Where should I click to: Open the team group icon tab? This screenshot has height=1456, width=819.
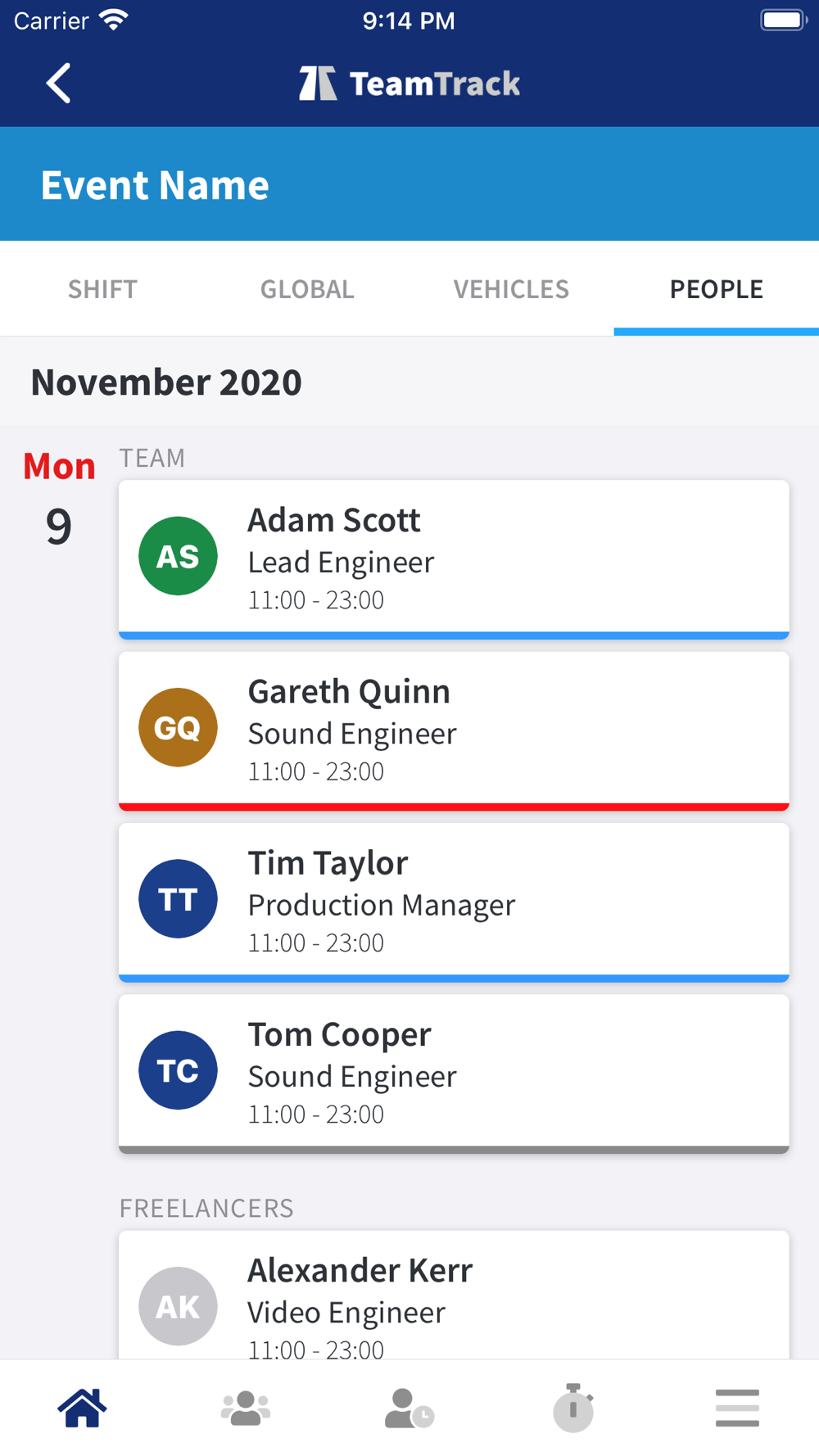(x=246, y=1408)
